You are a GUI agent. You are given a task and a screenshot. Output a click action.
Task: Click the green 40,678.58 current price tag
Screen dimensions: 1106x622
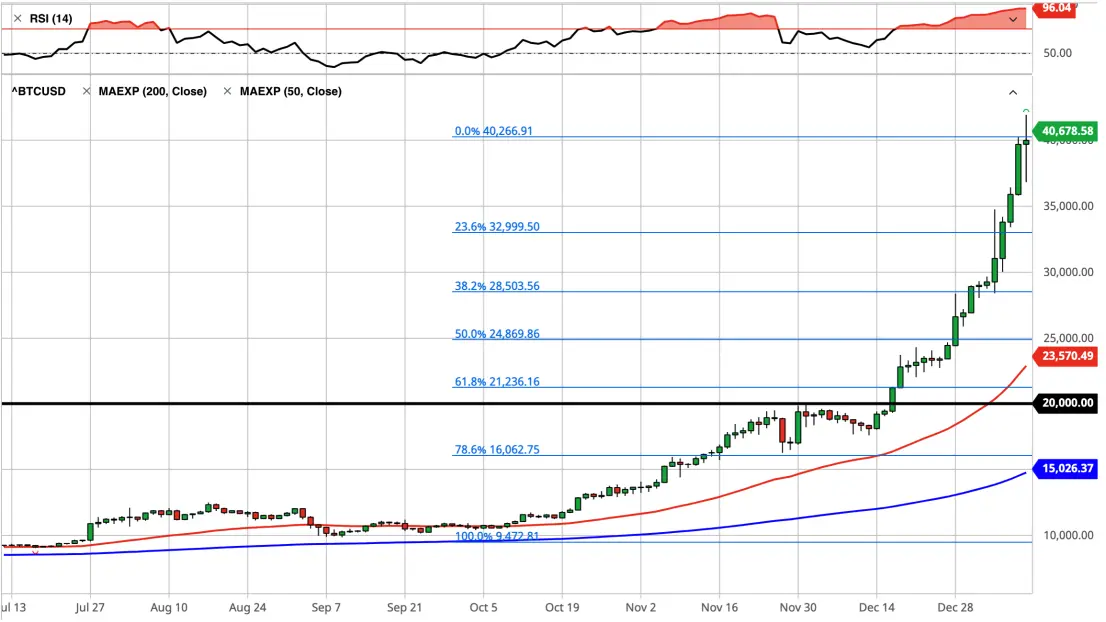pos(1065,131)
